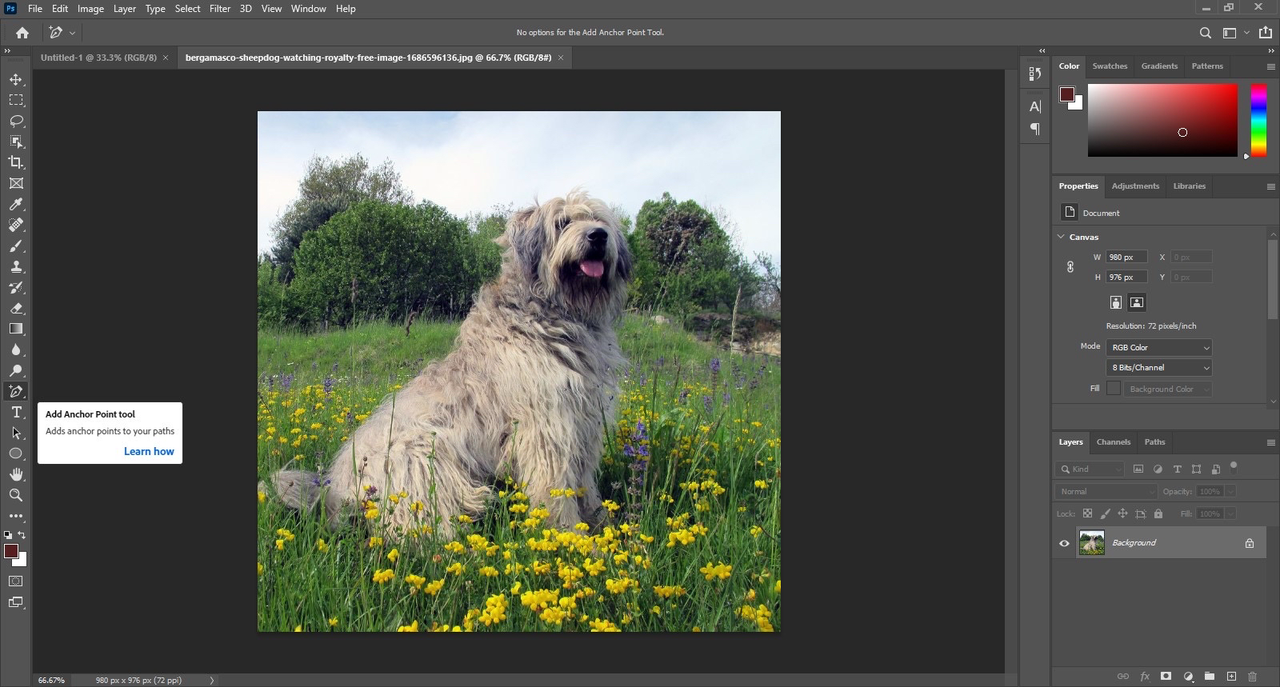Select the Spot Healing Brush tool
This screenshot has width=1280, height=687.
(x=16, y=225)
